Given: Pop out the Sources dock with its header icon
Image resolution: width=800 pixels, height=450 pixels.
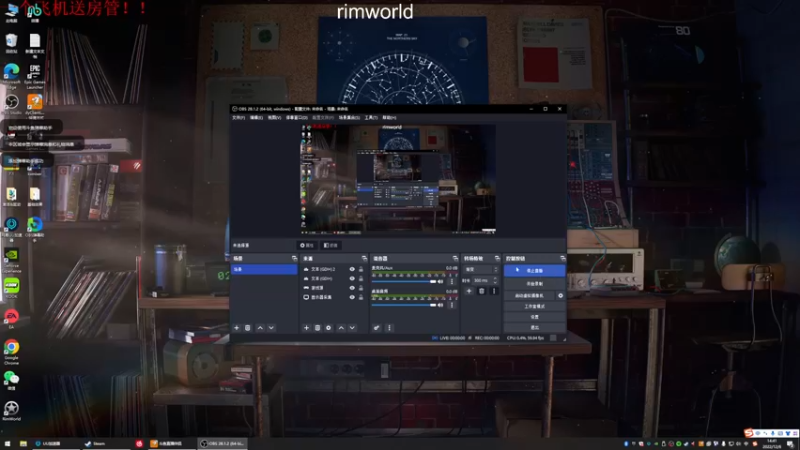Looking at the screenshot, I should coord(364,259).
